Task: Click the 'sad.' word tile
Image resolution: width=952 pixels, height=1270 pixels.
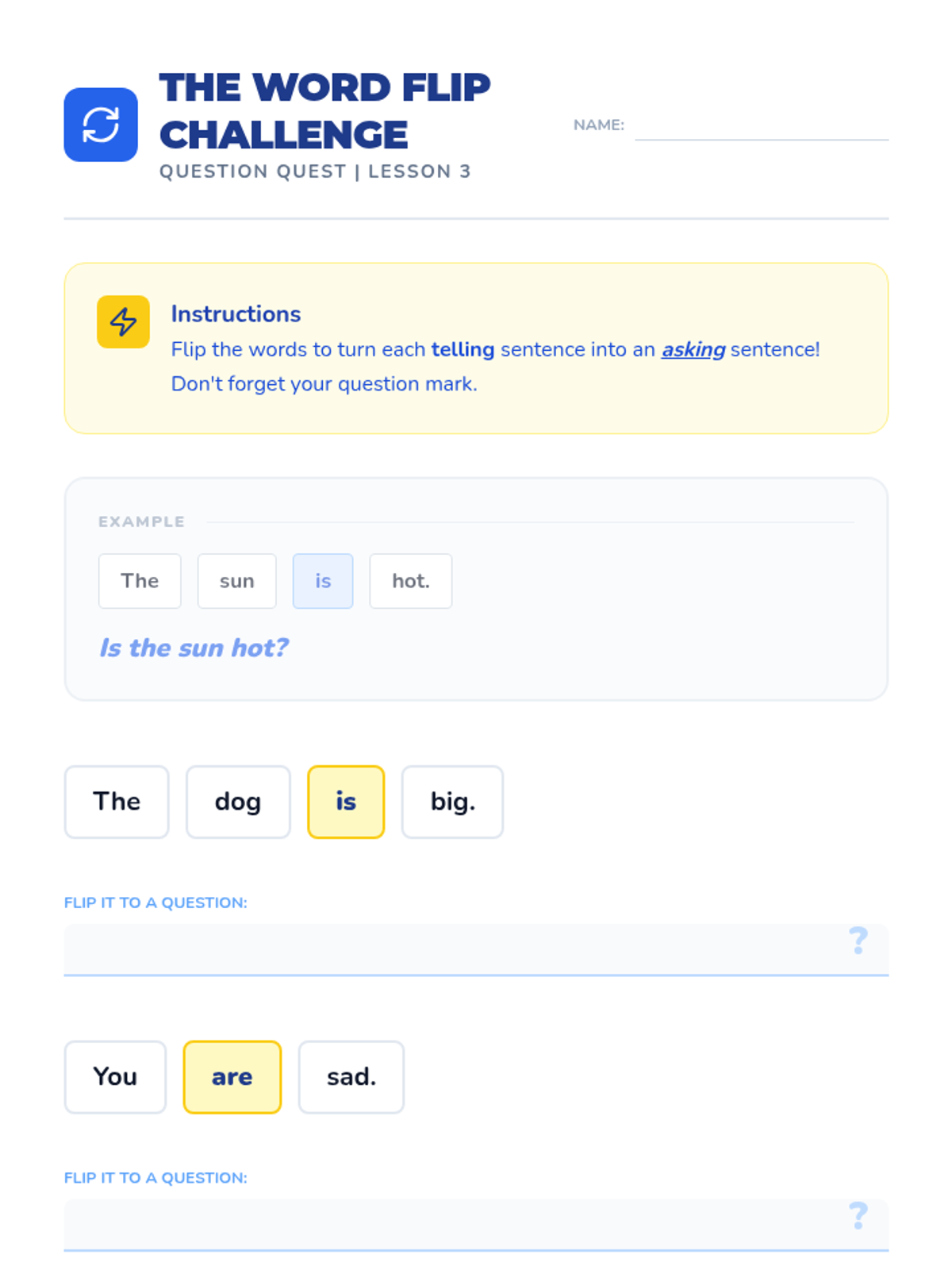Action: point(351,1077)
